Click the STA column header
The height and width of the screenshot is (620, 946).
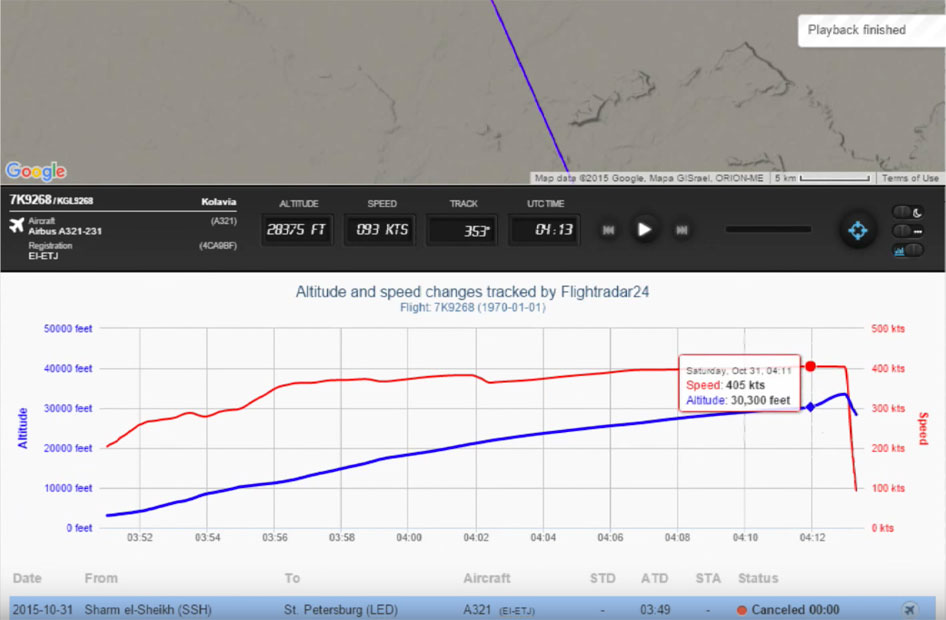click(x=708, y=578)
